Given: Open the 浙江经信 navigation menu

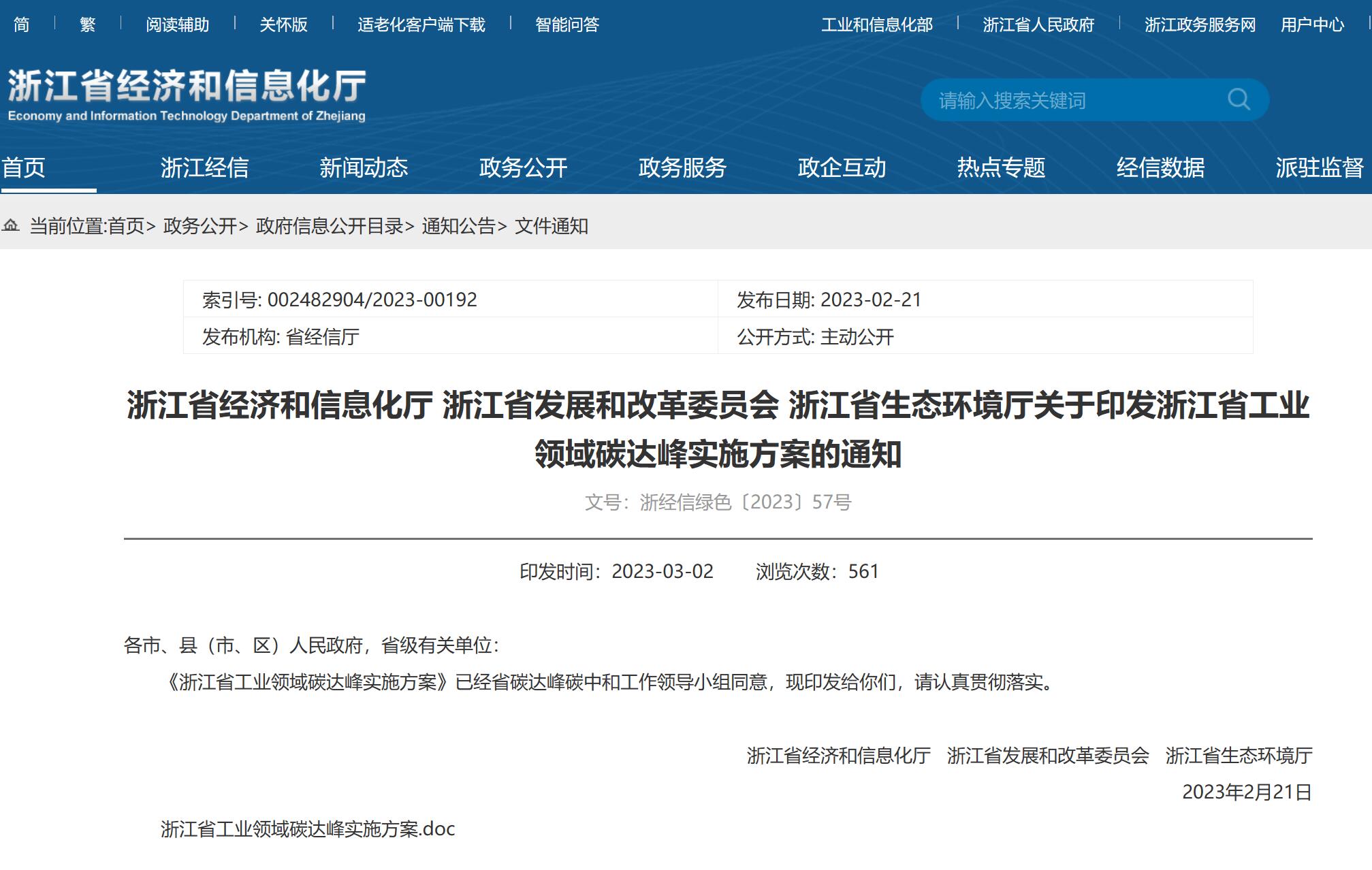Looking at the screenshot, I should (x=204, y=167).
